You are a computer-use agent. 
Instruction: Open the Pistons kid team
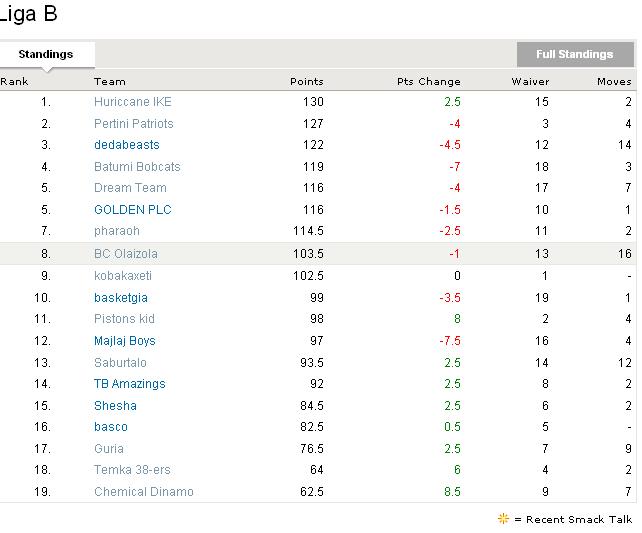(124, 319)
